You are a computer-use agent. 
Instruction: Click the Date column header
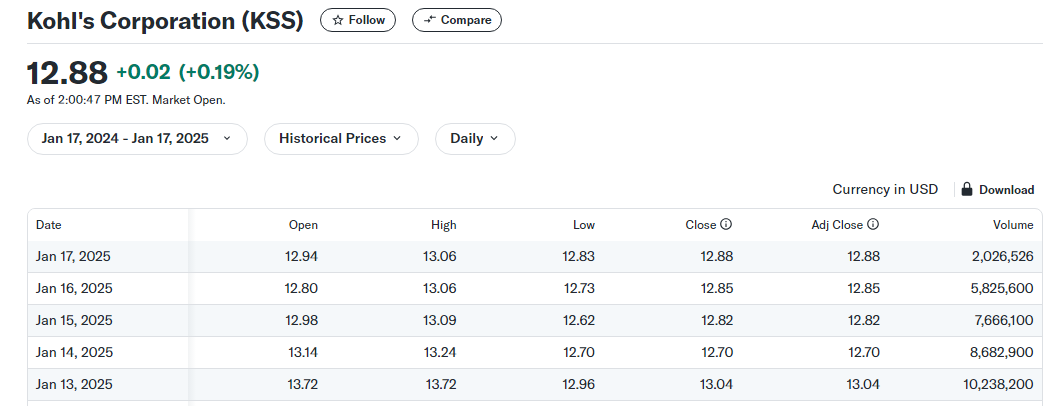click(x=49, y=225)
